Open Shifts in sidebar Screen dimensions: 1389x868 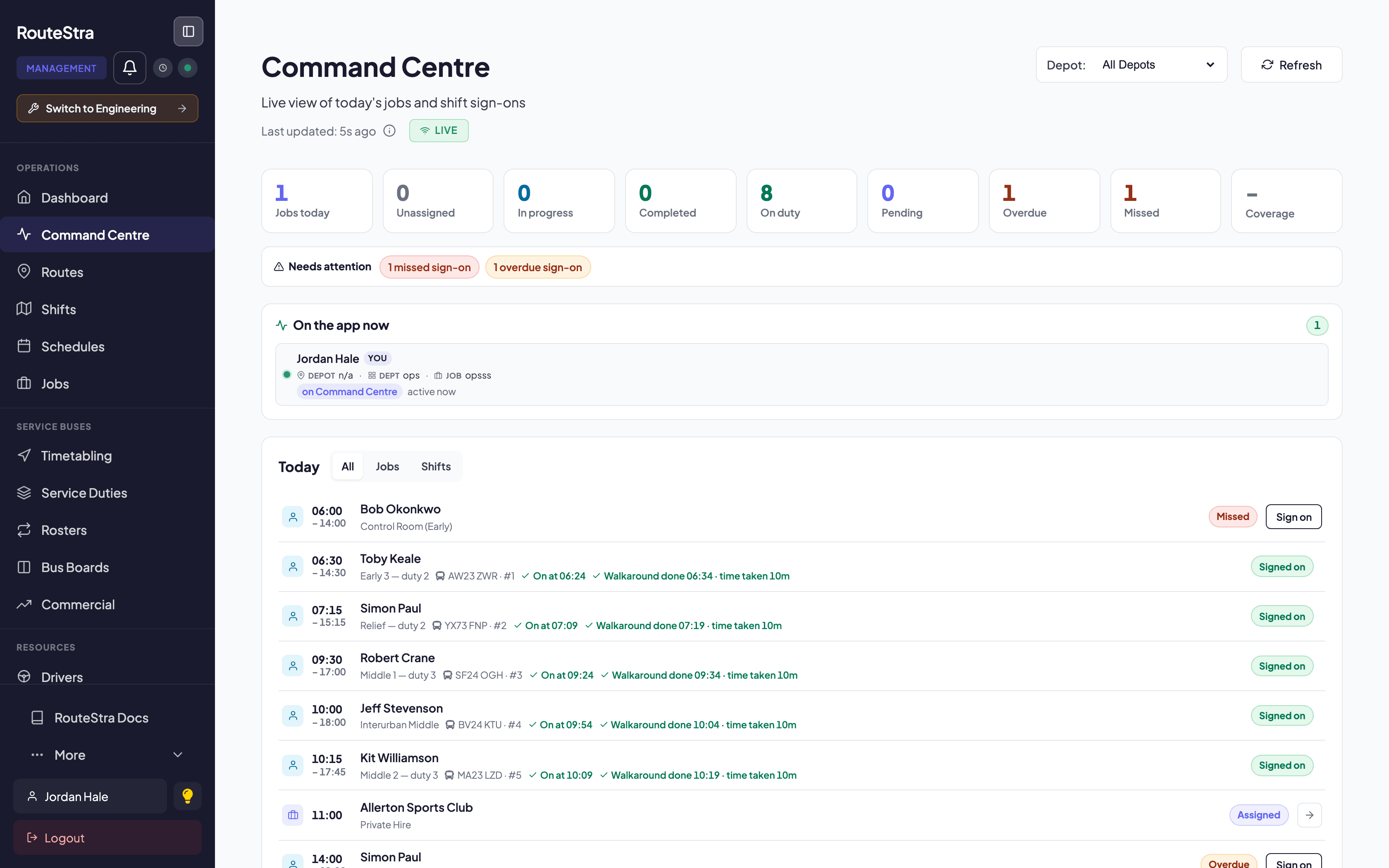pos(107,309)
